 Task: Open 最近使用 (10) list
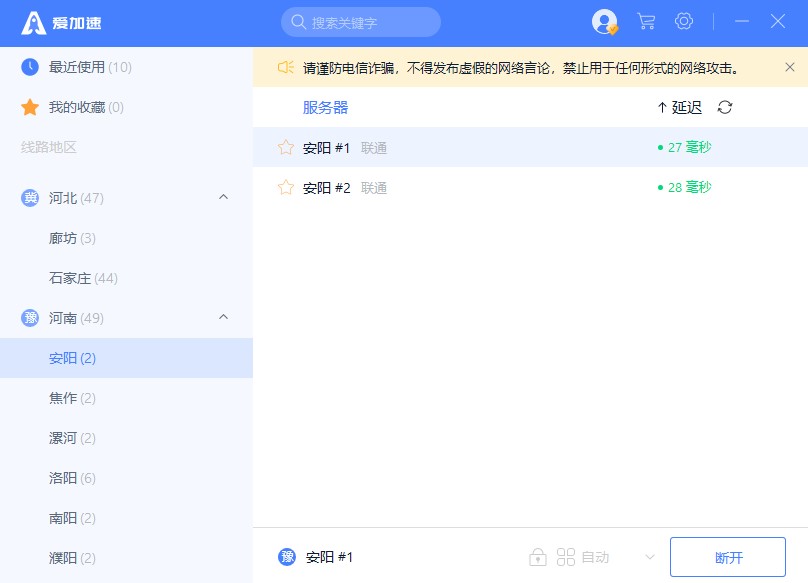click(126, 67)
